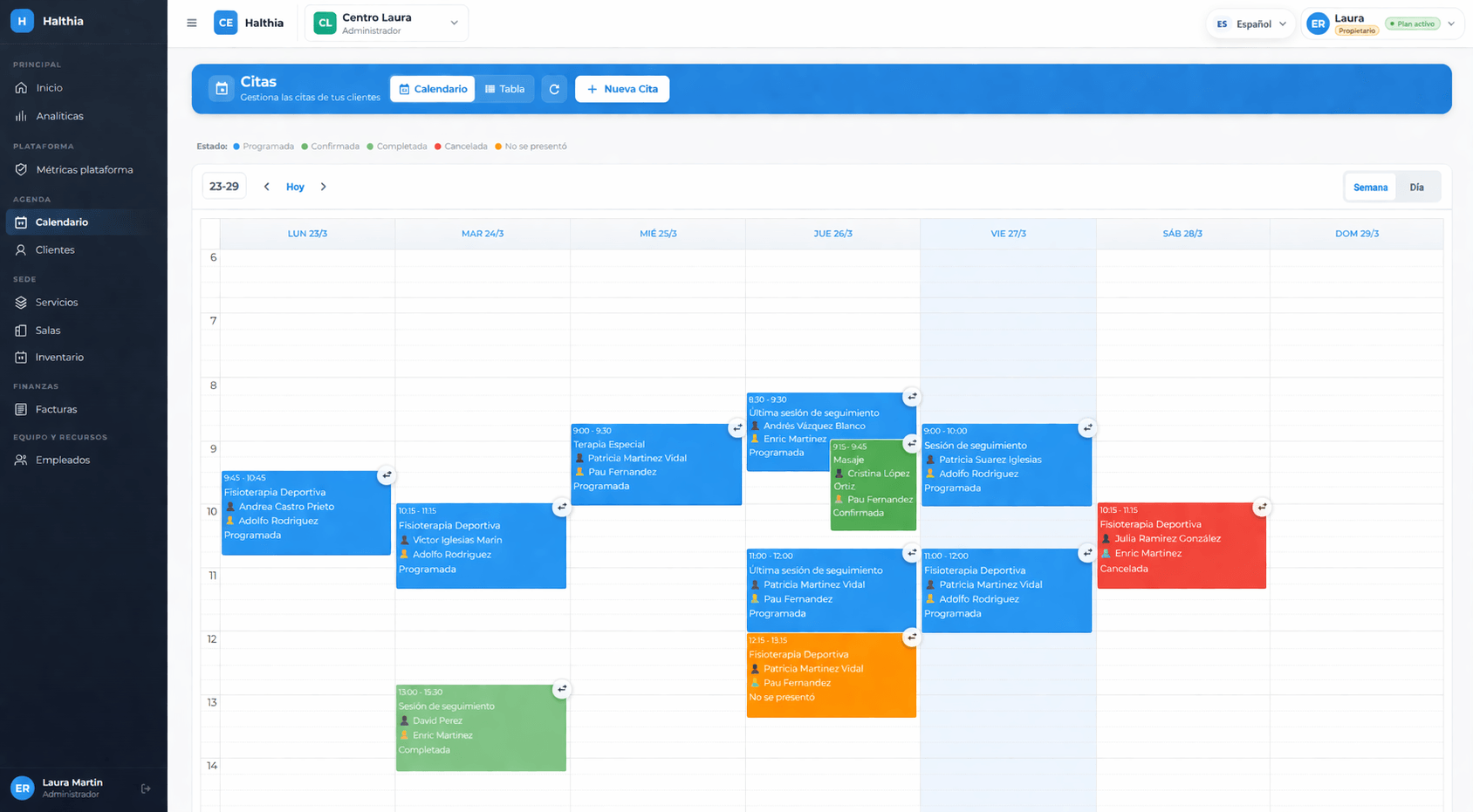Open the Calendario section in the sidebar
Screen dimensions: 1473x812
pyautogui.click(x=61, y=222)
